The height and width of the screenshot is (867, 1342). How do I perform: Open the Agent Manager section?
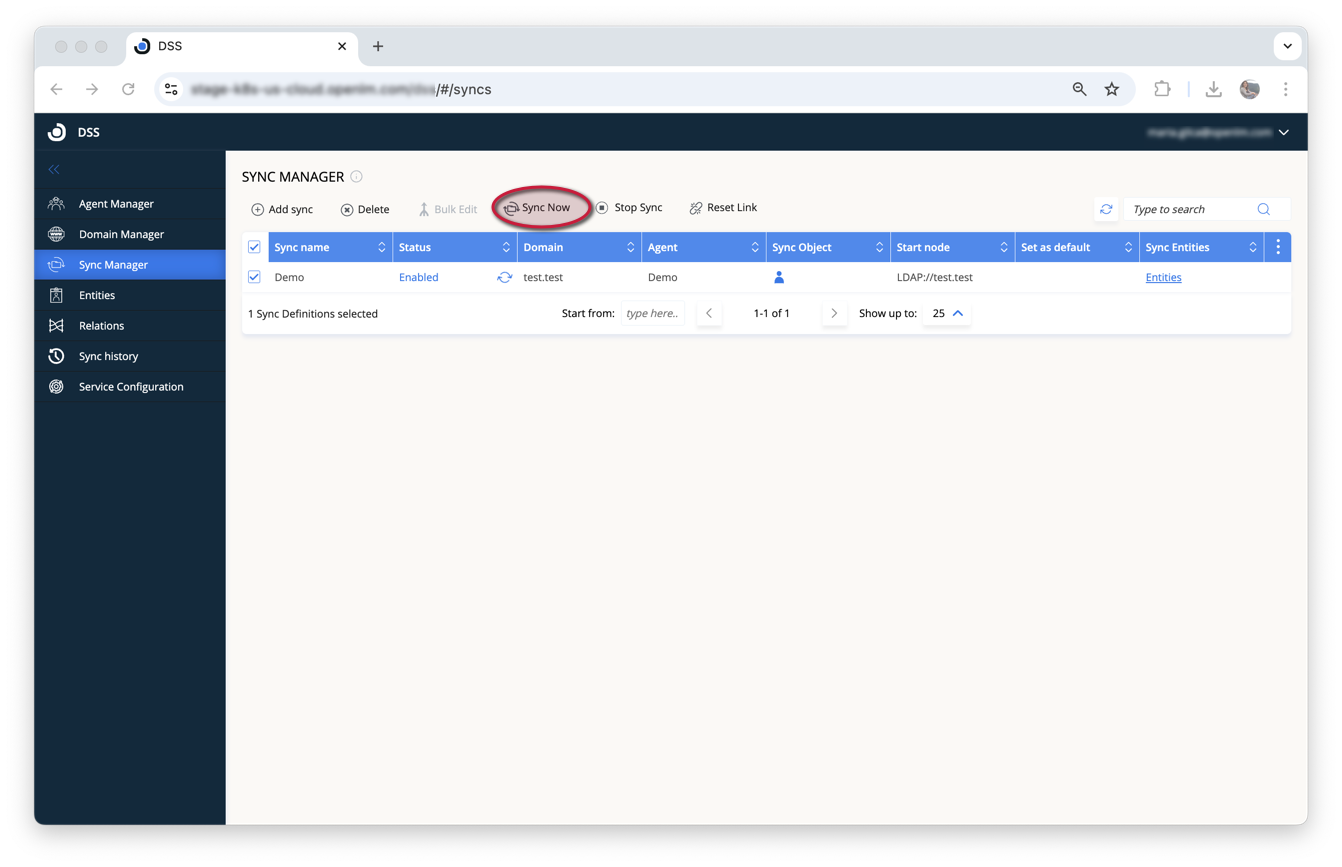tap(115, 203)
